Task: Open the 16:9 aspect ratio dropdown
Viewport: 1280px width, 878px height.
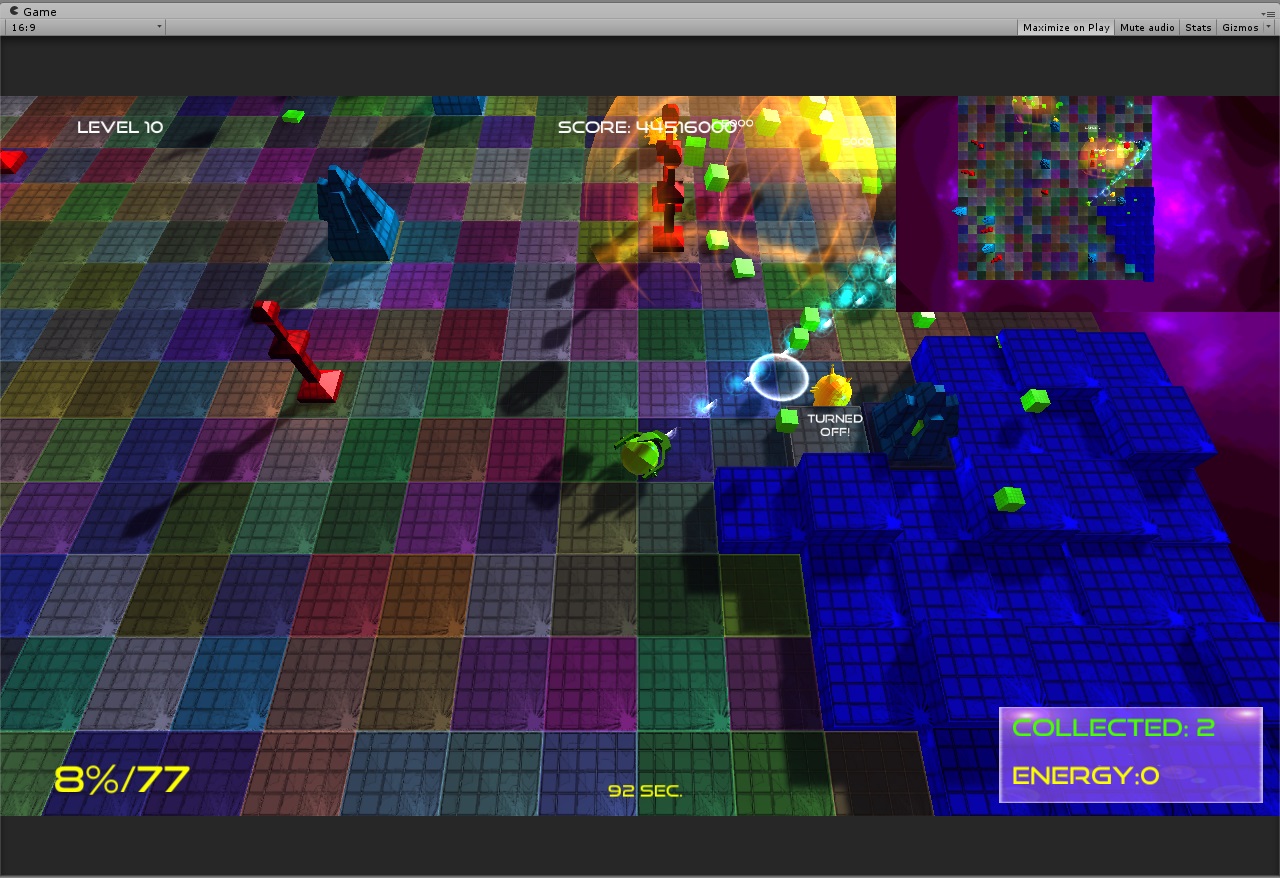Action: 86,27
